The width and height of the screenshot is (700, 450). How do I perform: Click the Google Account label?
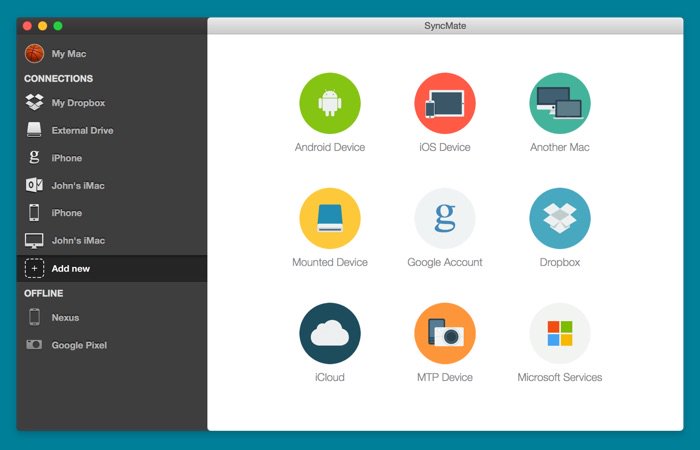point(445,262)
